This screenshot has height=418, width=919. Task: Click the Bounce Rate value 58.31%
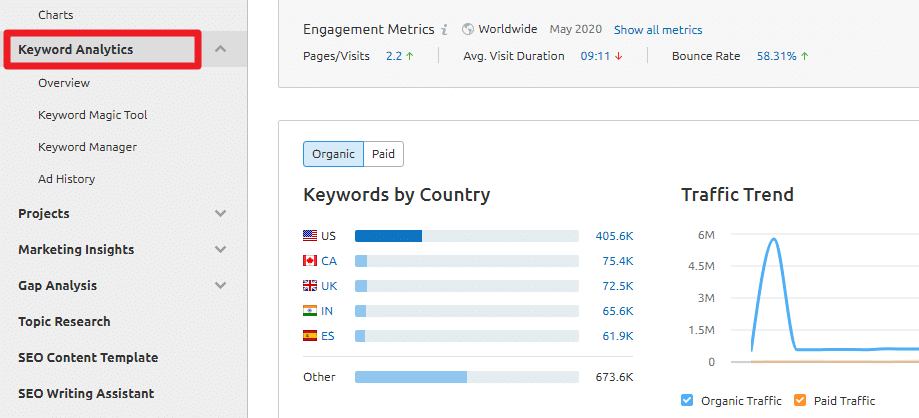coord(777,56)
